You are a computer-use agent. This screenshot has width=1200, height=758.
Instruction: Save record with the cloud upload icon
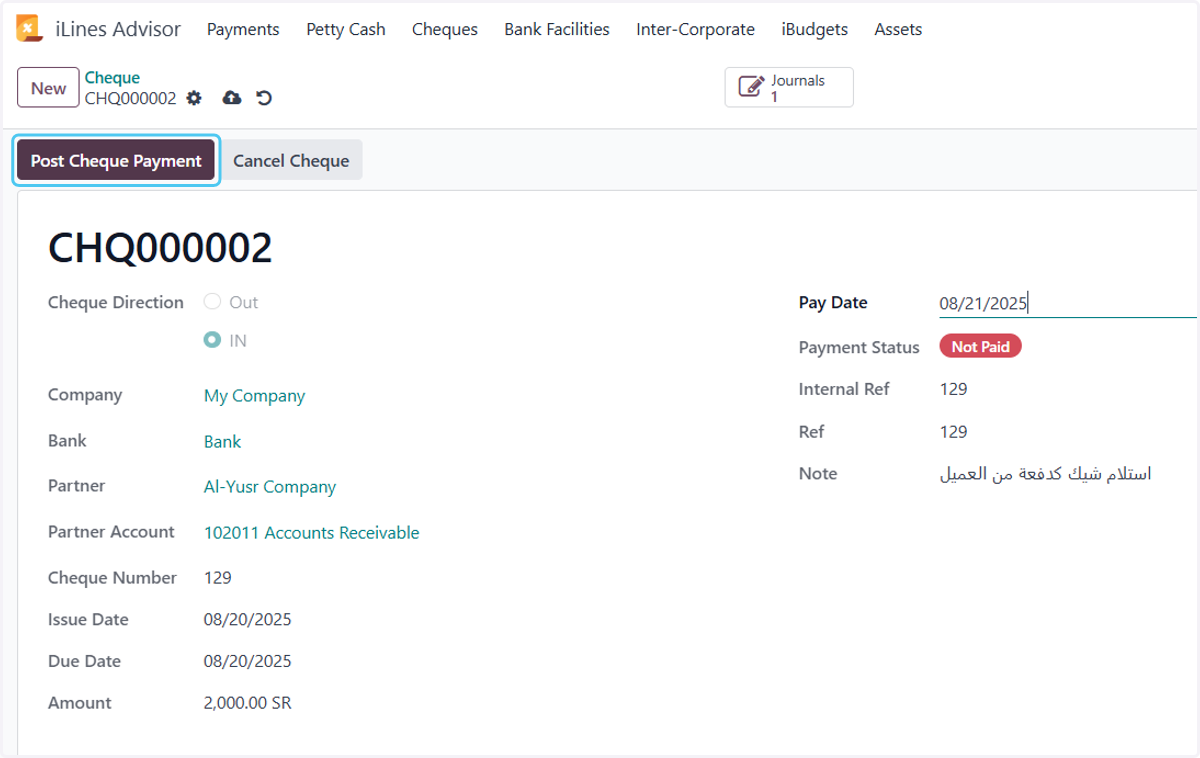(x=232, y=98)
